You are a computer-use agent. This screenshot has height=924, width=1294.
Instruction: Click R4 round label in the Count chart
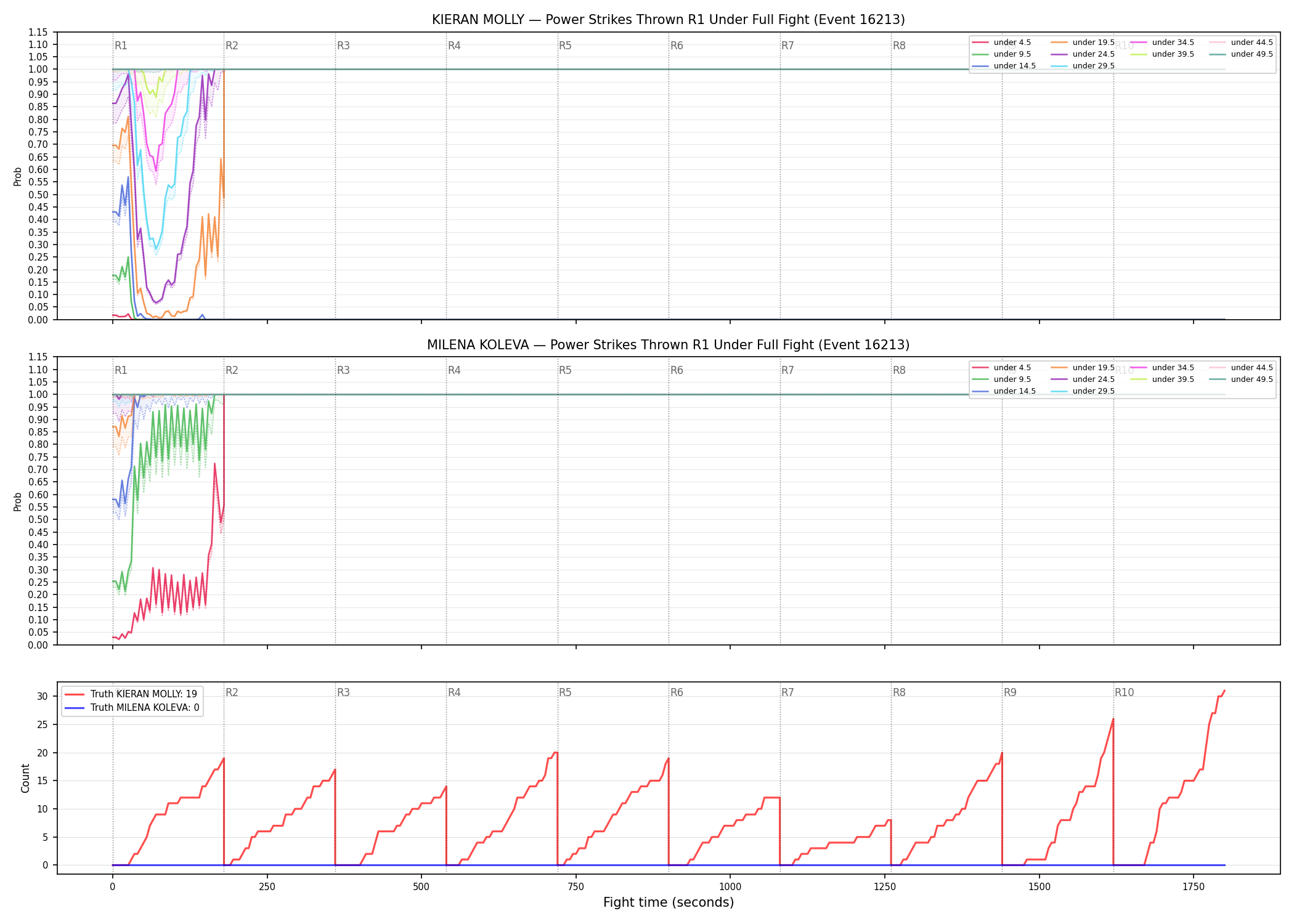454,692
